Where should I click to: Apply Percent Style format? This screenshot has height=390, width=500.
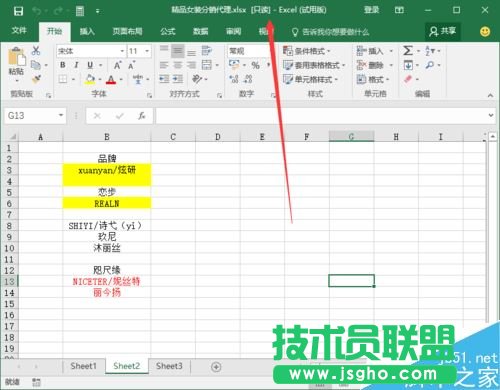(x=256, y=65)
